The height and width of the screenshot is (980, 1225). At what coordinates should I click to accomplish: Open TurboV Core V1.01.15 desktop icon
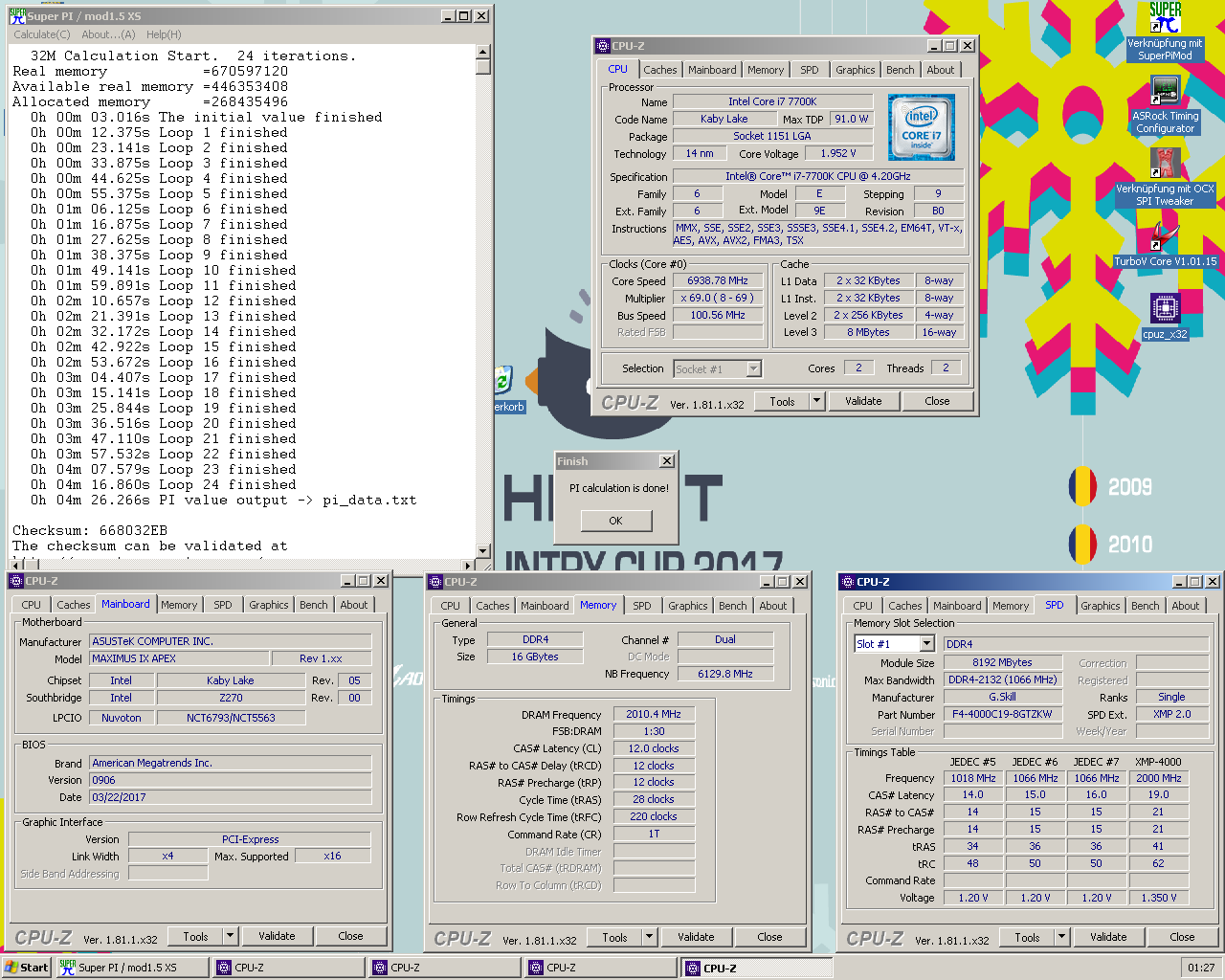tap(1165, 236)
